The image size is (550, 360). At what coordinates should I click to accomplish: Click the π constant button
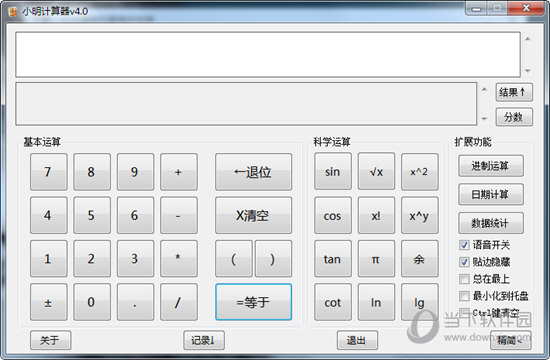pyautogui.click(x=376, y=259)
